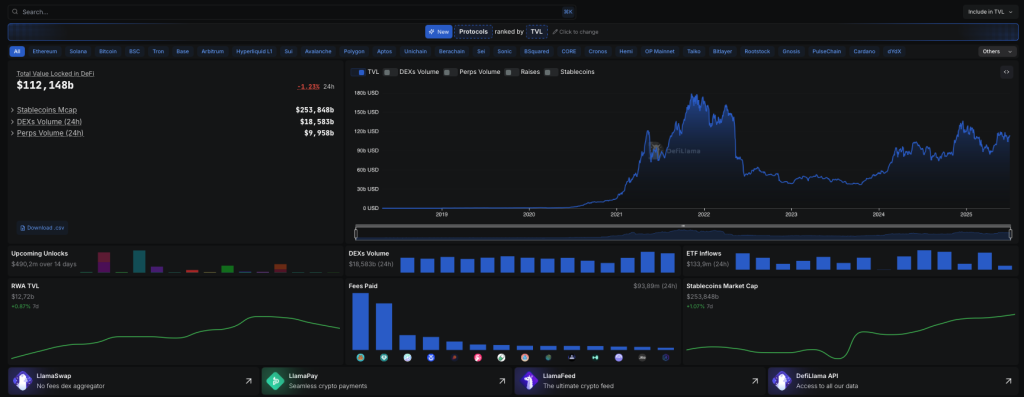Switch to the OP Mainnet chain tab
This screenshot has height=397, width=1024.
(659, 51)
